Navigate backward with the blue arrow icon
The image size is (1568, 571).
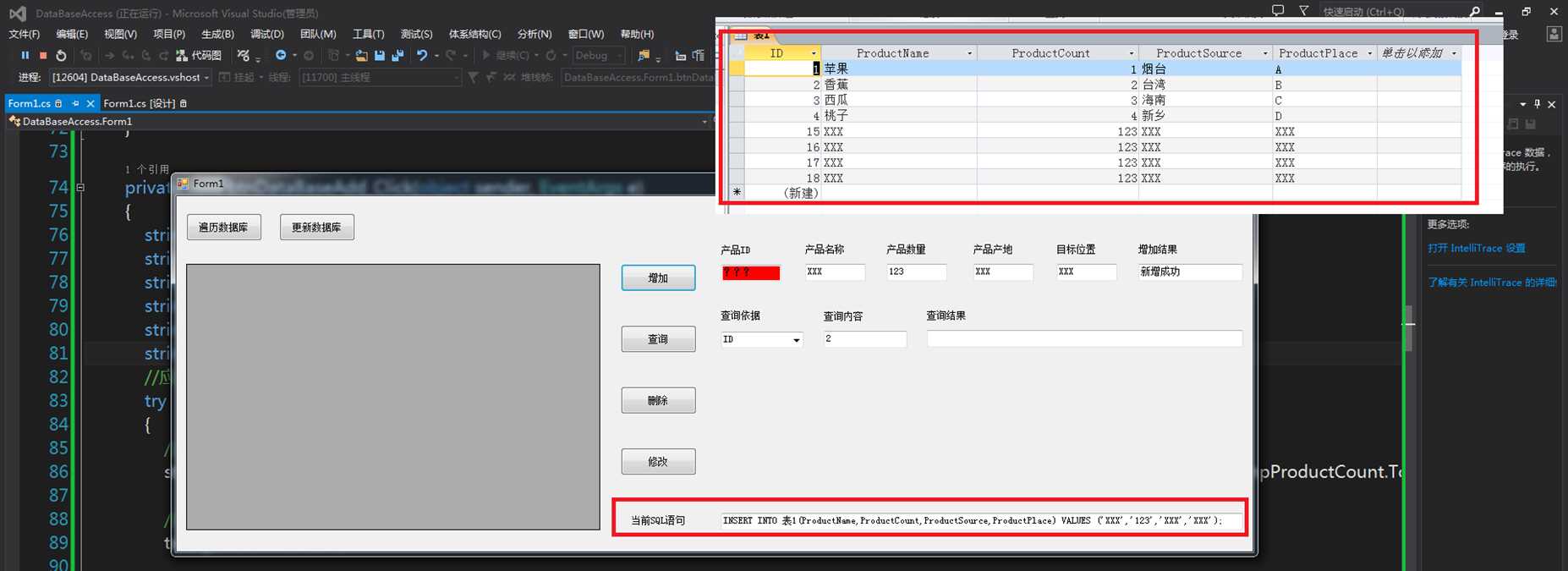pyautogui.click(x=281, y=55)
